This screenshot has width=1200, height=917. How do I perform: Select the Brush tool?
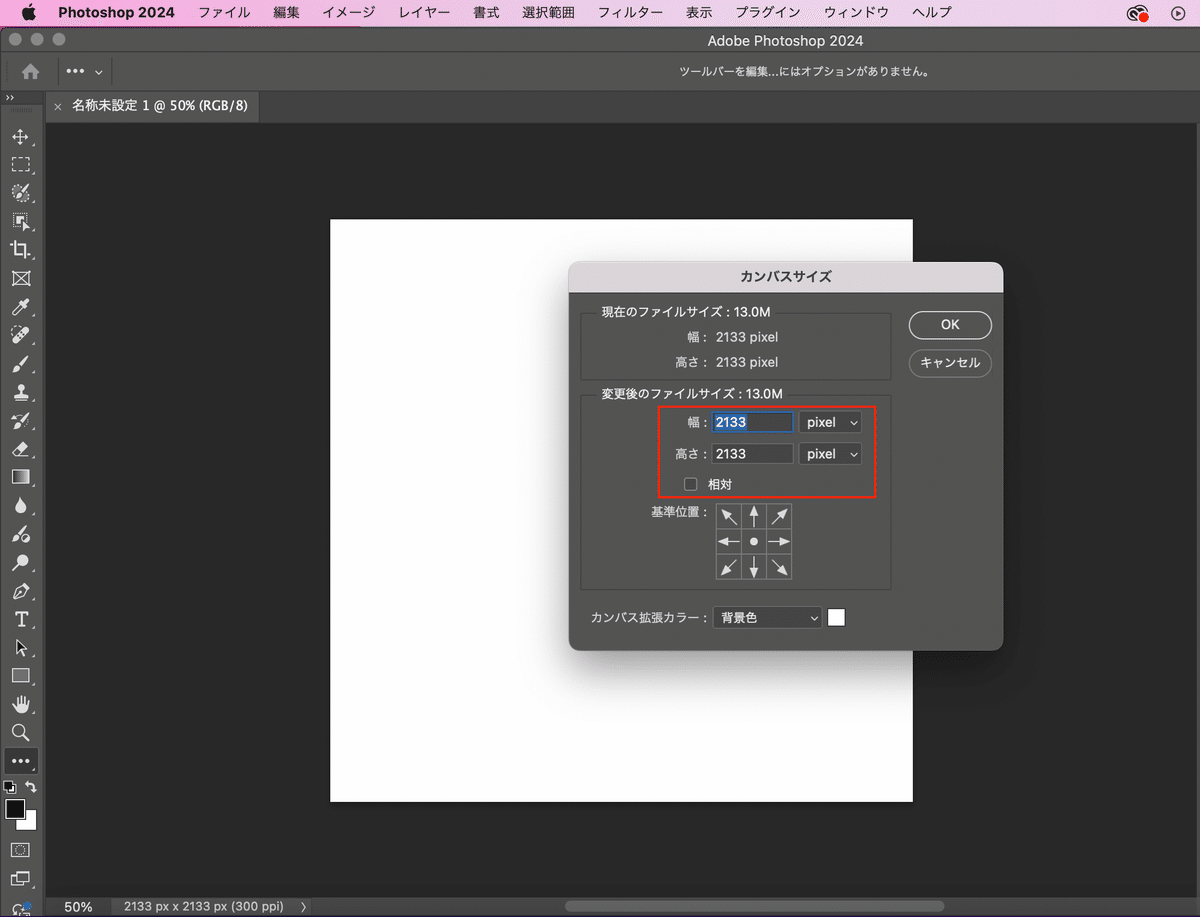click(x=21, y=363)
